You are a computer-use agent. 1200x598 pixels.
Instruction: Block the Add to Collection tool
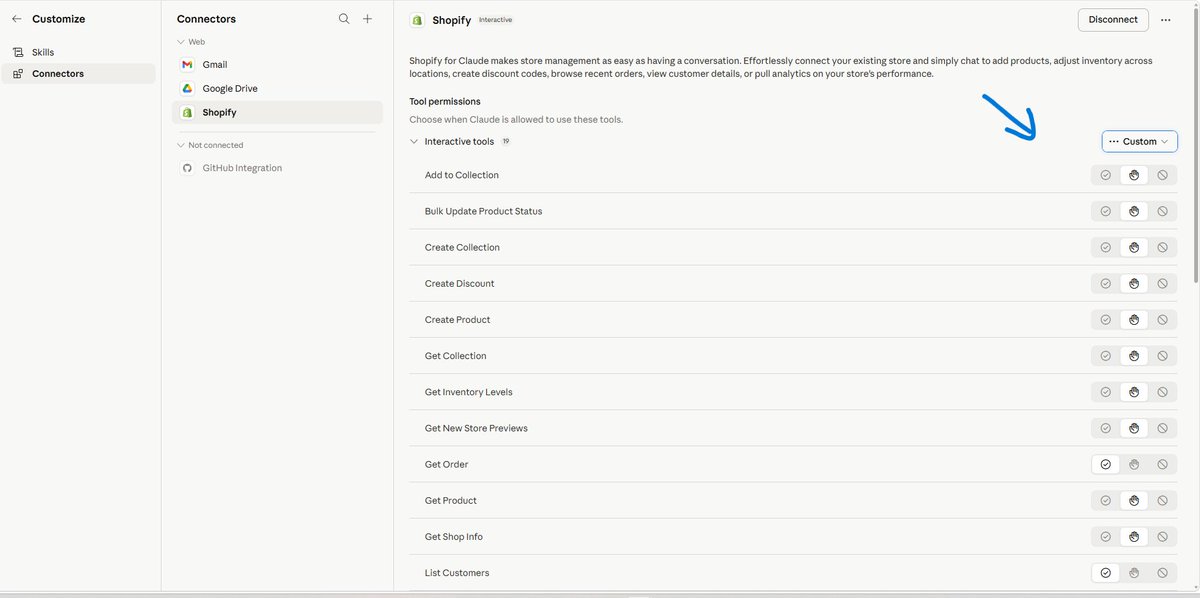1162,175
